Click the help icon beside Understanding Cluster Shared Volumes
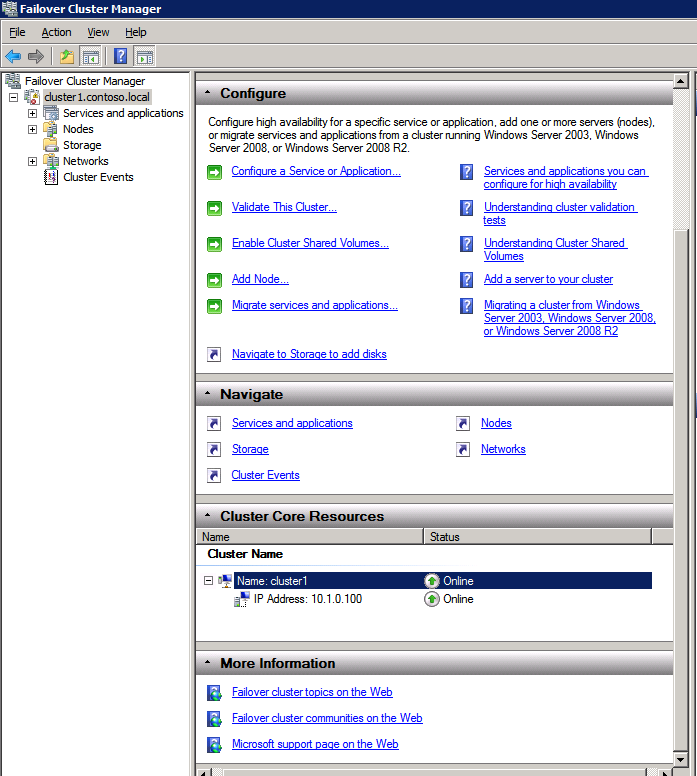This screenshot has width=697, height=776. click(466, 243)
